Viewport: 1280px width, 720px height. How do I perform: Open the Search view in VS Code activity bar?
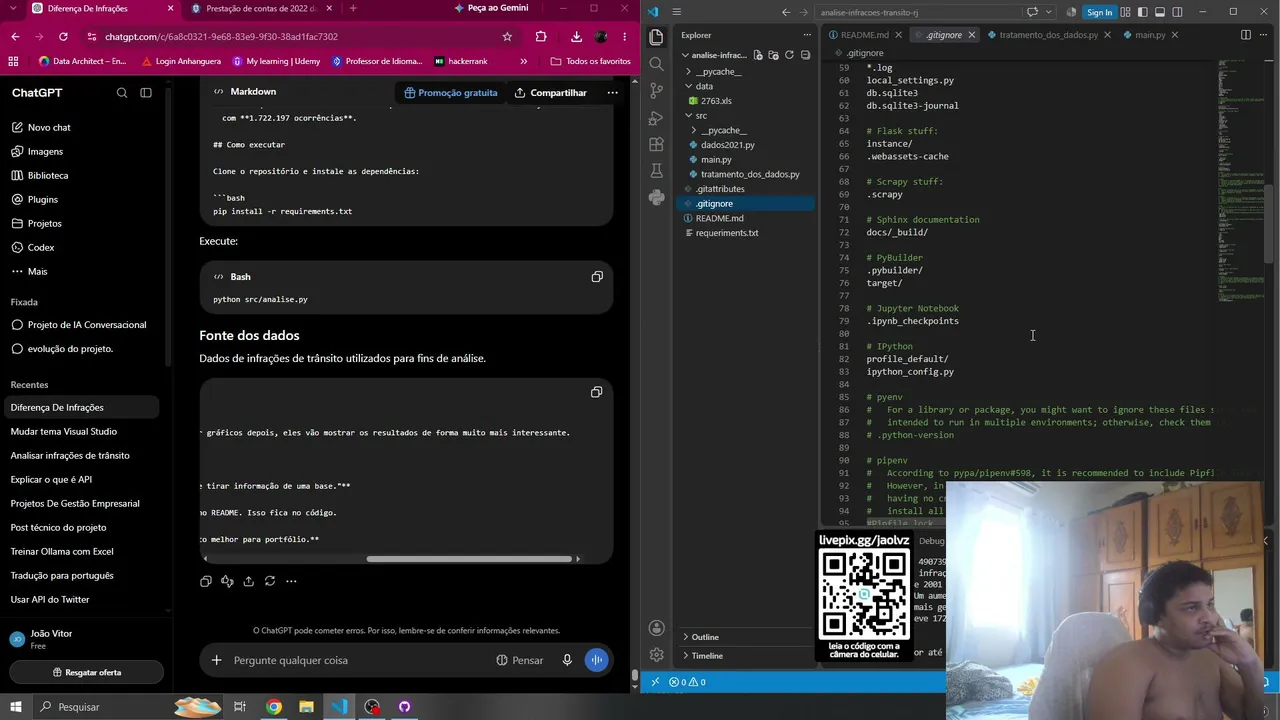click(656, 64)
